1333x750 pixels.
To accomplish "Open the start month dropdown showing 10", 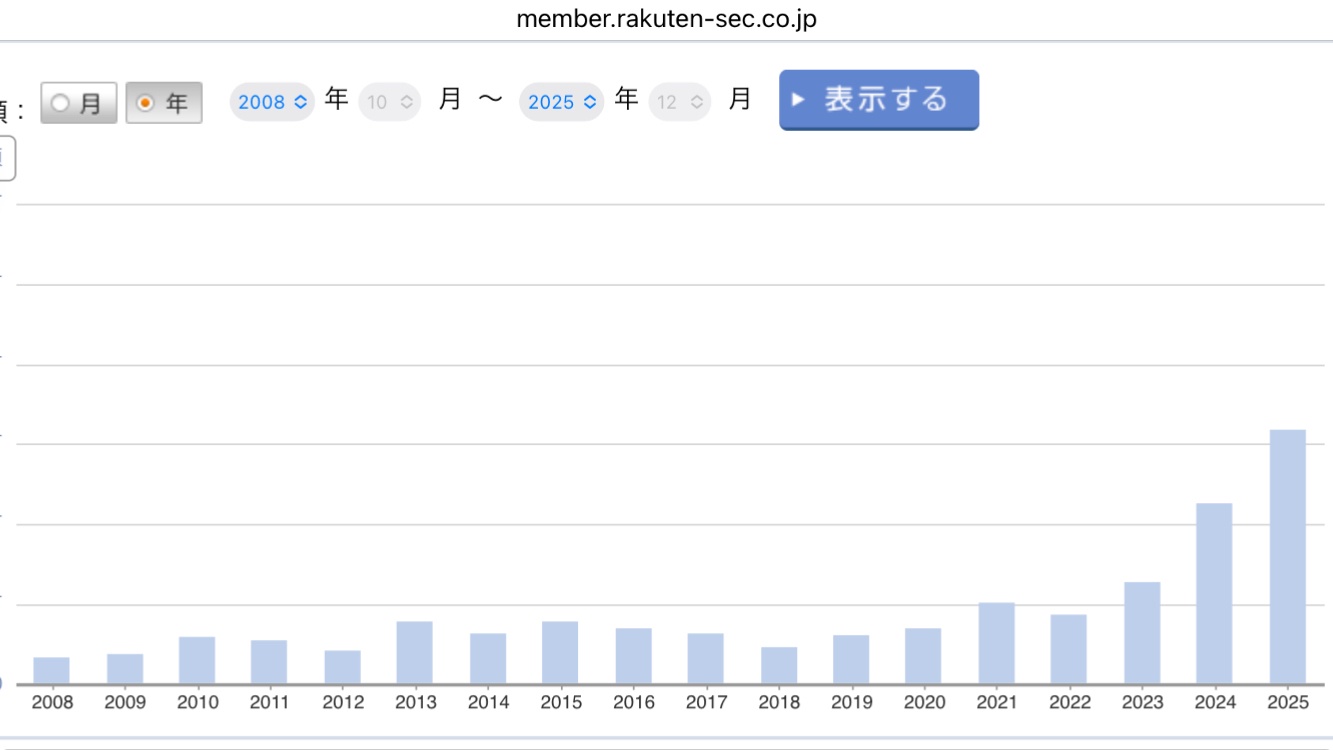I will [389, 102].
